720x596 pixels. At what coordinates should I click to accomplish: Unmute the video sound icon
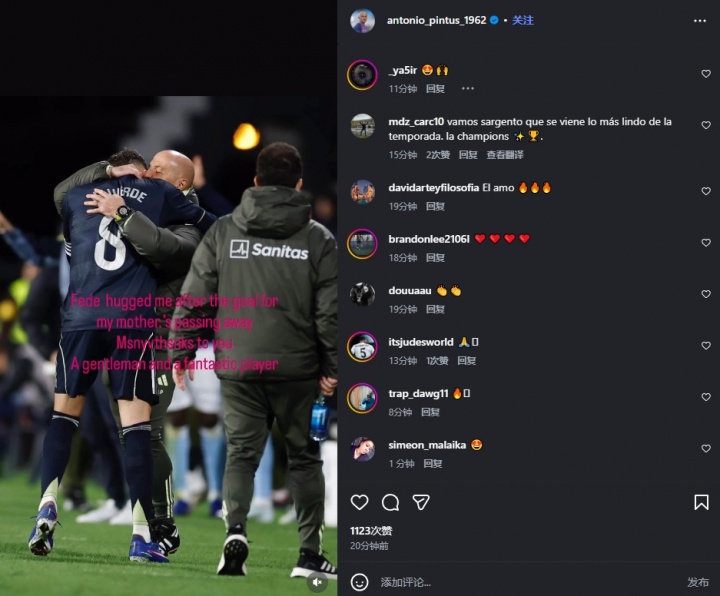(x=317, y=582)
